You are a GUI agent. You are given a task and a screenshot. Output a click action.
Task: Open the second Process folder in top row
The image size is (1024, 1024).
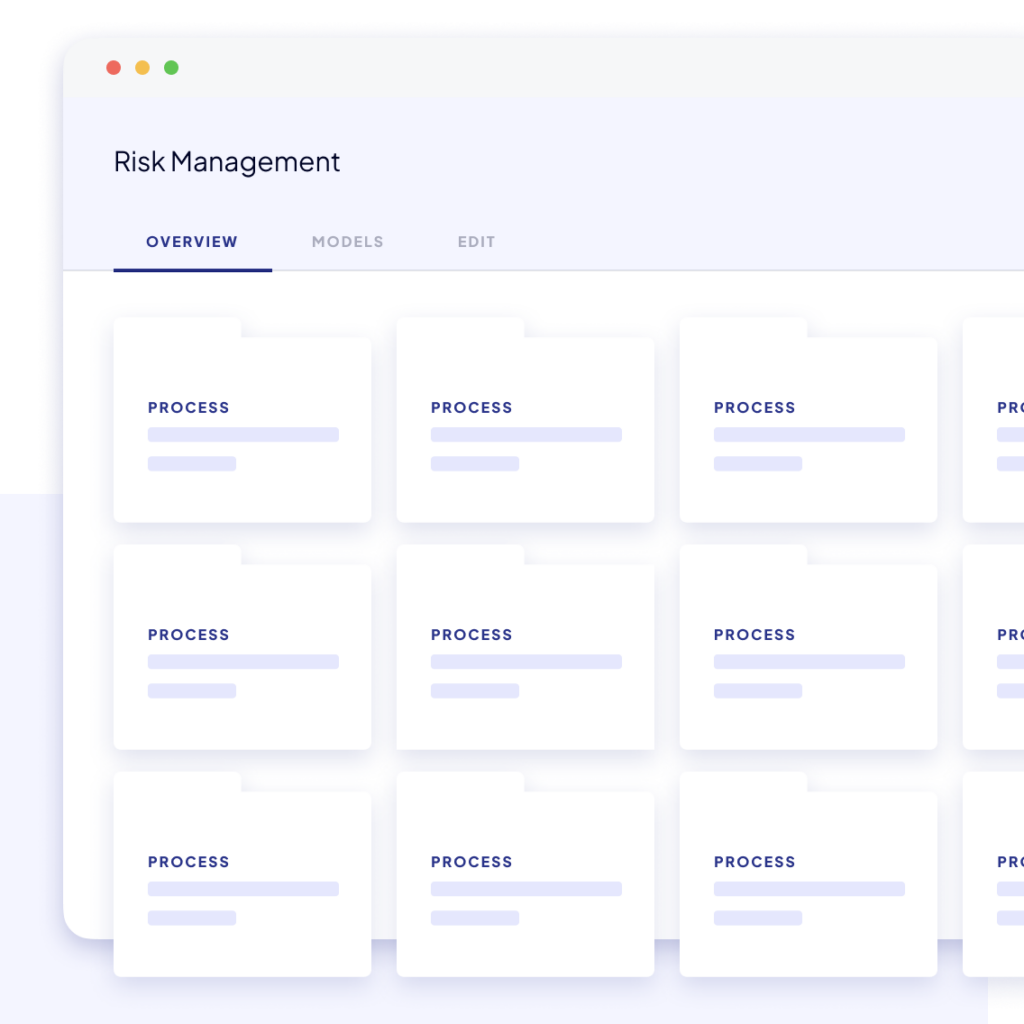coord(525,428)
